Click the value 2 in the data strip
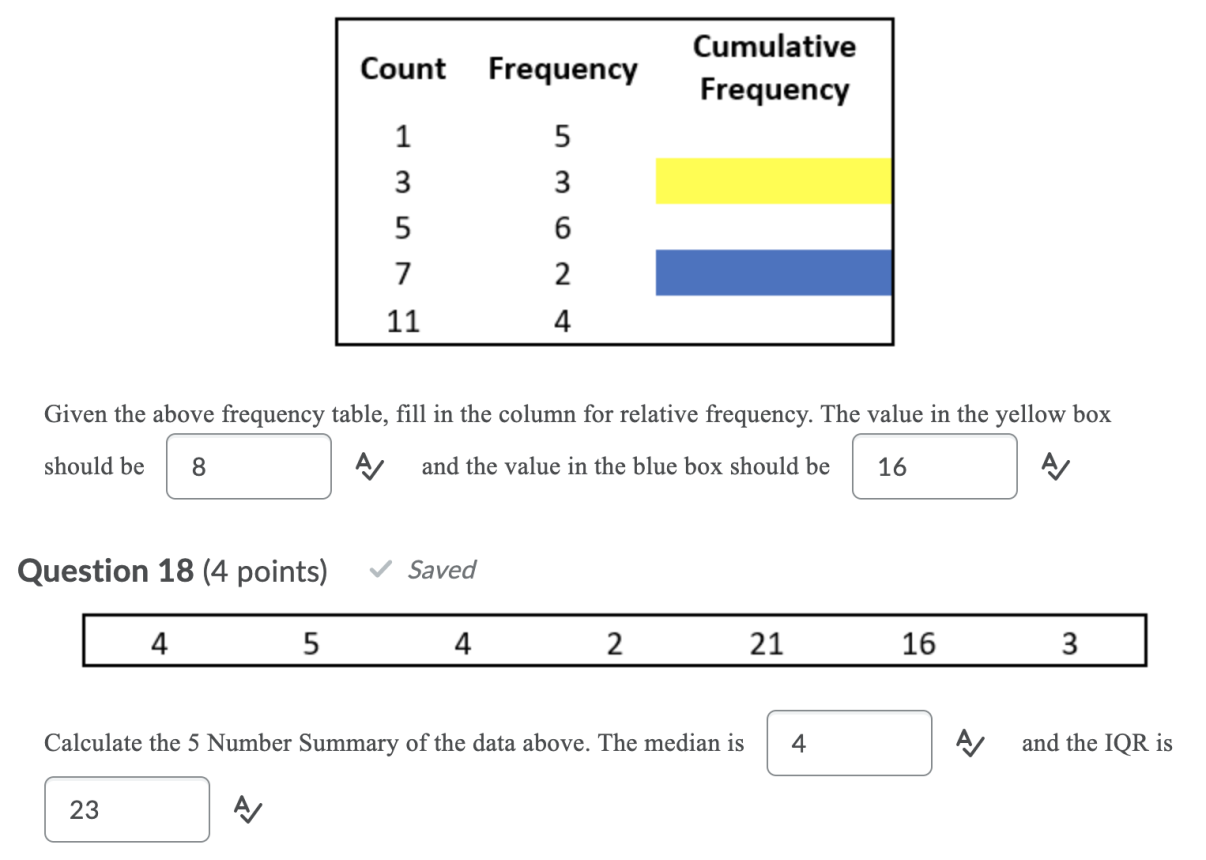 point(614,643)
